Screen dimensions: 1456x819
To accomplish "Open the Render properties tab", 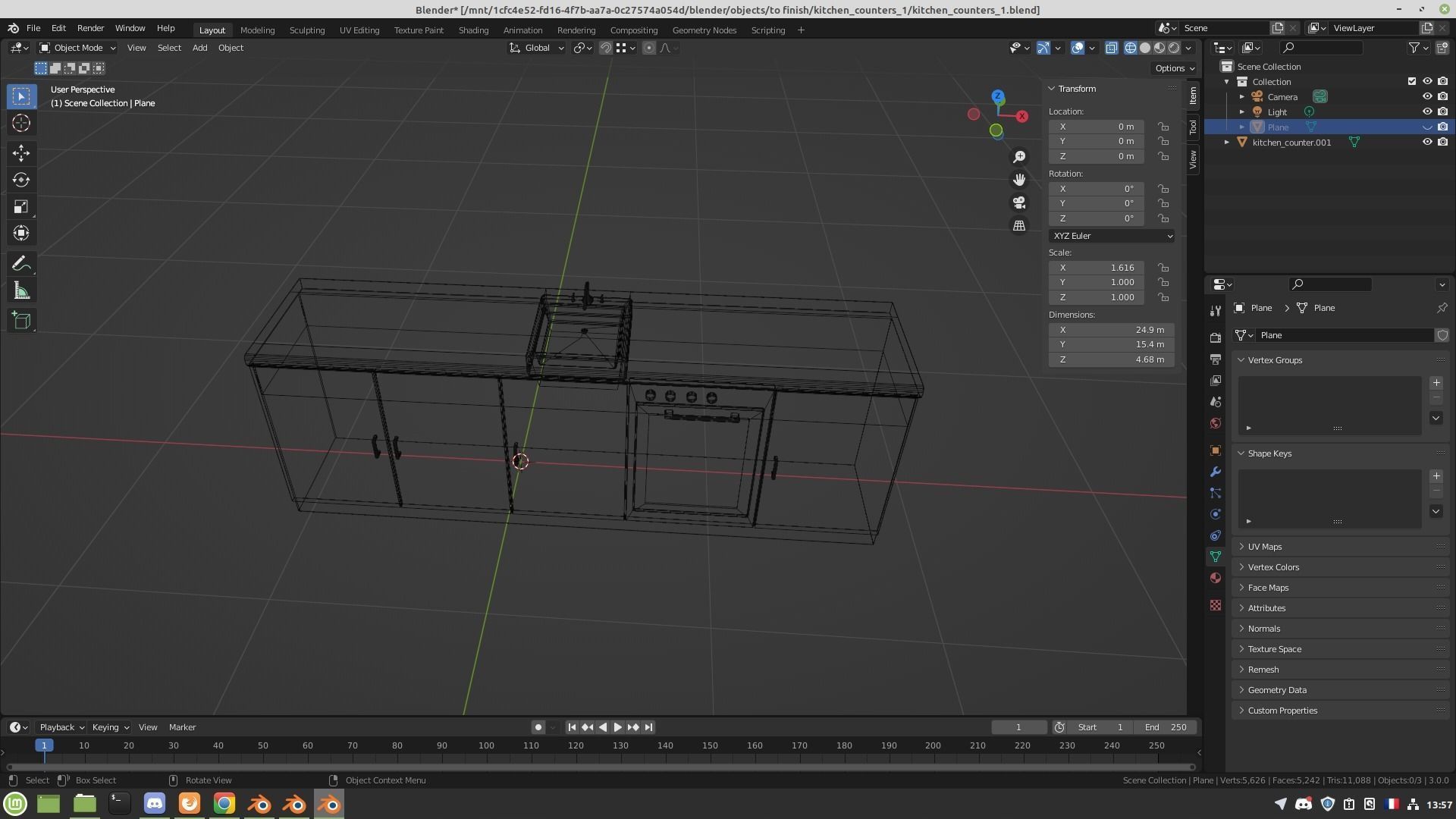I will (x=1216, y=337).
